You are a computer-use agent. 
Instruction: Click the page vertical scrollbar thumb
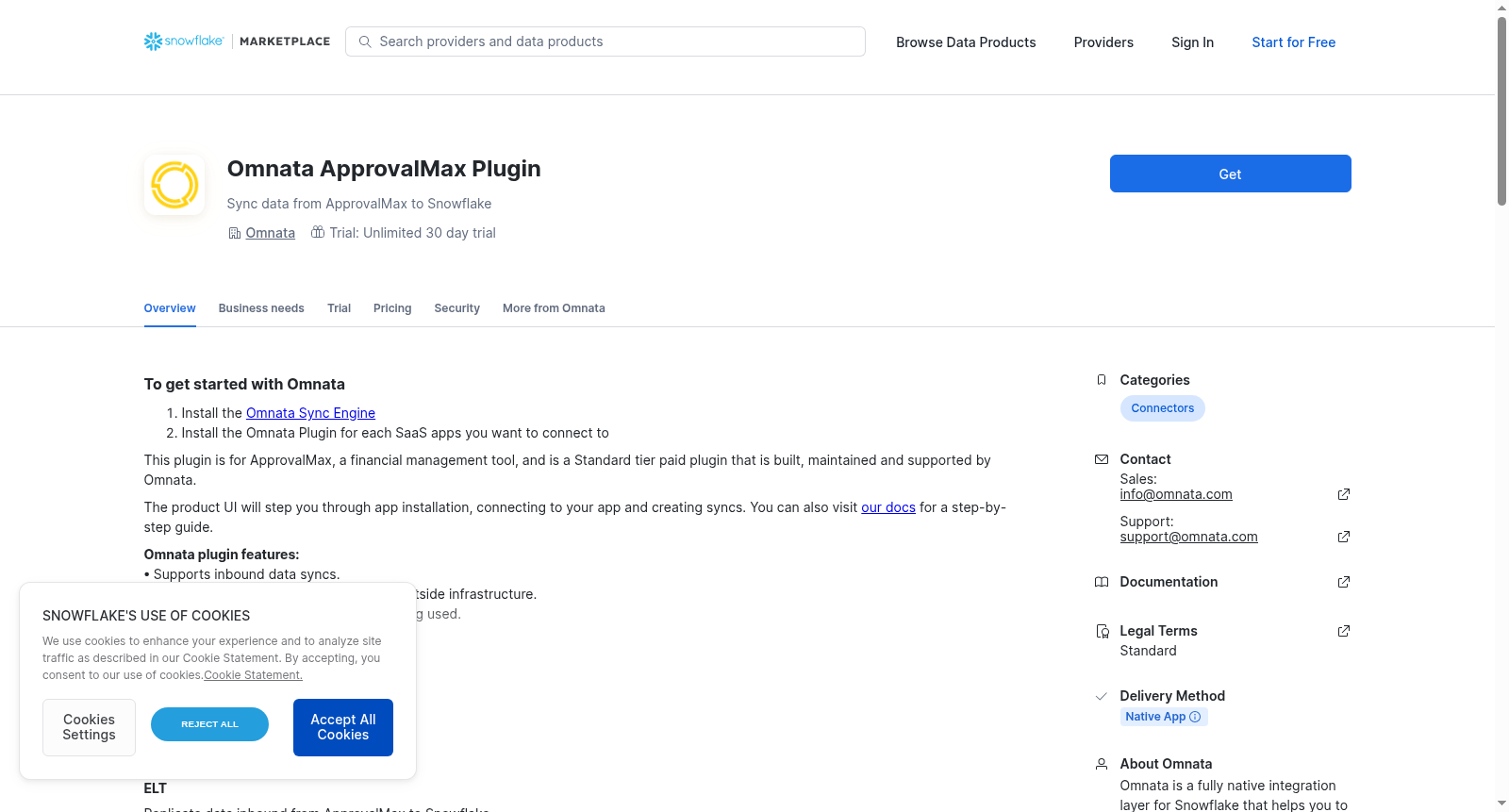pyautogui.click(x=1501, y=111)
